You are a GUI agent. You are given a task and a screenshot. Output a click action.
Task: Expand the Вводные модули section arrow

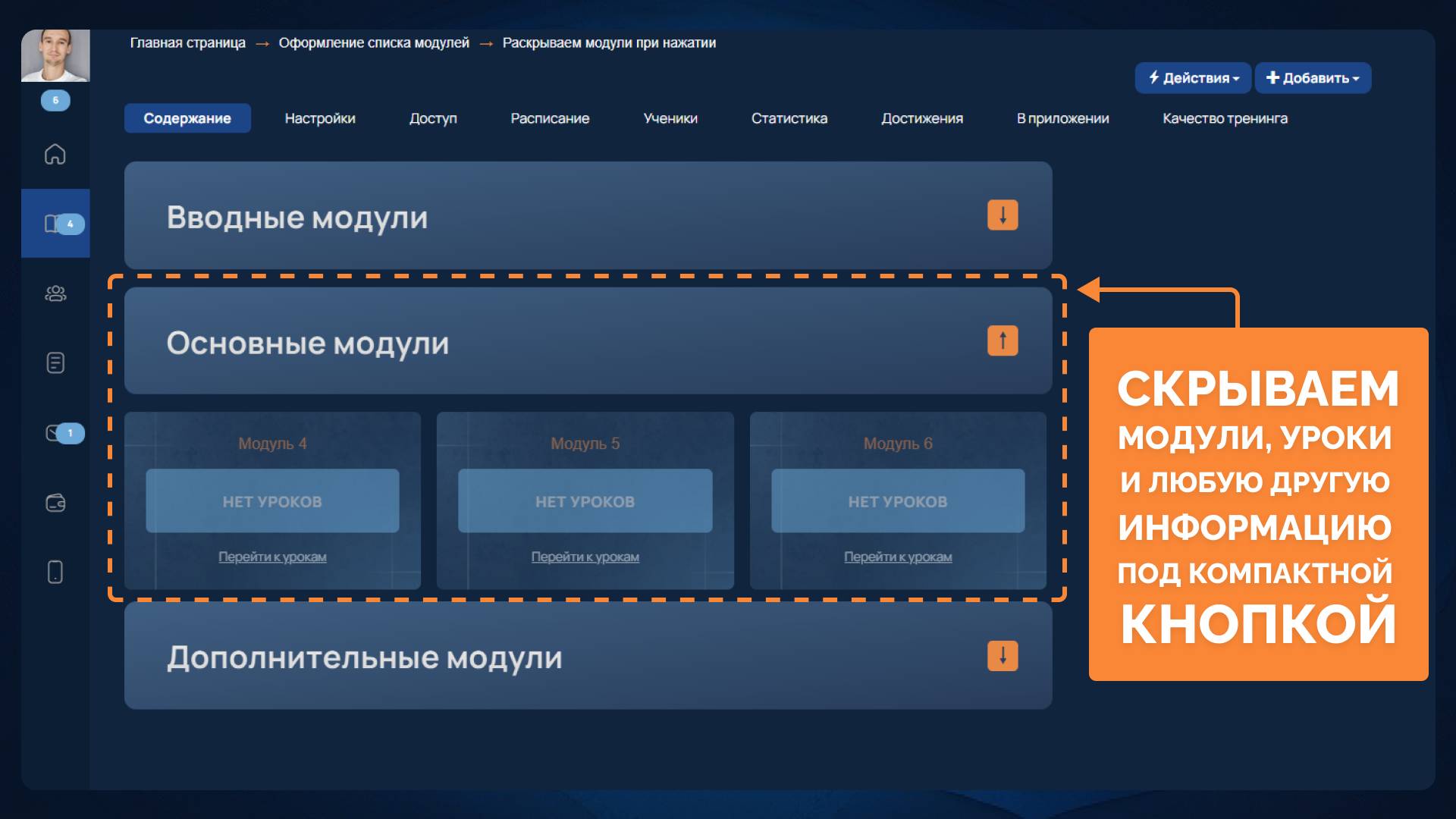tap(1002, 215)
